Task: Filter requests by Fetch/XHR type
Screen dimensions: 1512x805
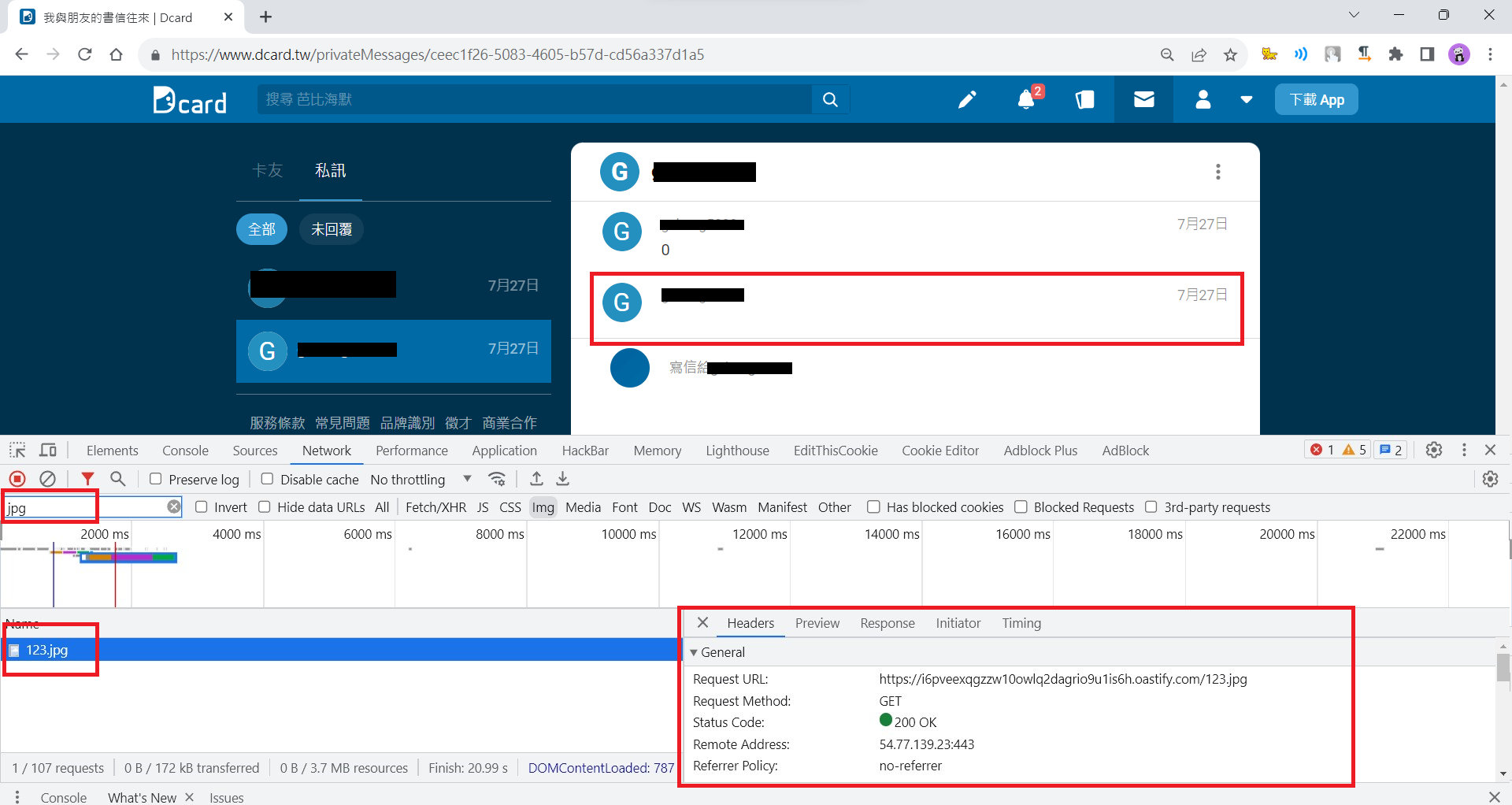Action: click(435, 507)
